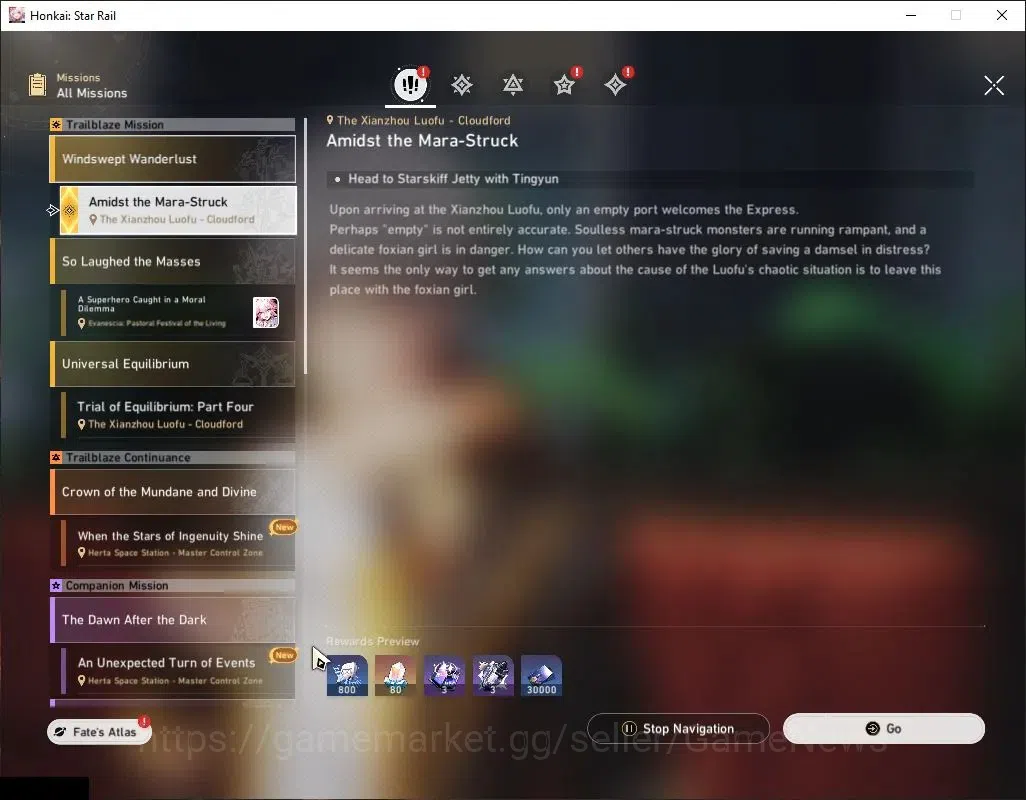1026x800 pixels.
Task: Click the tracking diamond icon on Amidst the Mara-Struck
Action: 69,210
